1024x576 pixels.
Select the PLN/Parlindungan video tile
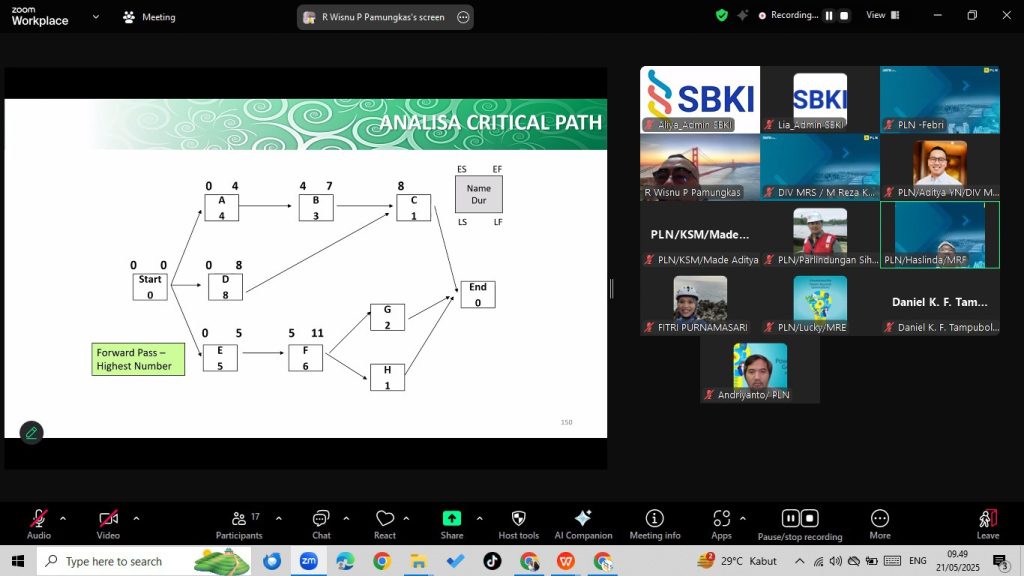coord(820,235)
